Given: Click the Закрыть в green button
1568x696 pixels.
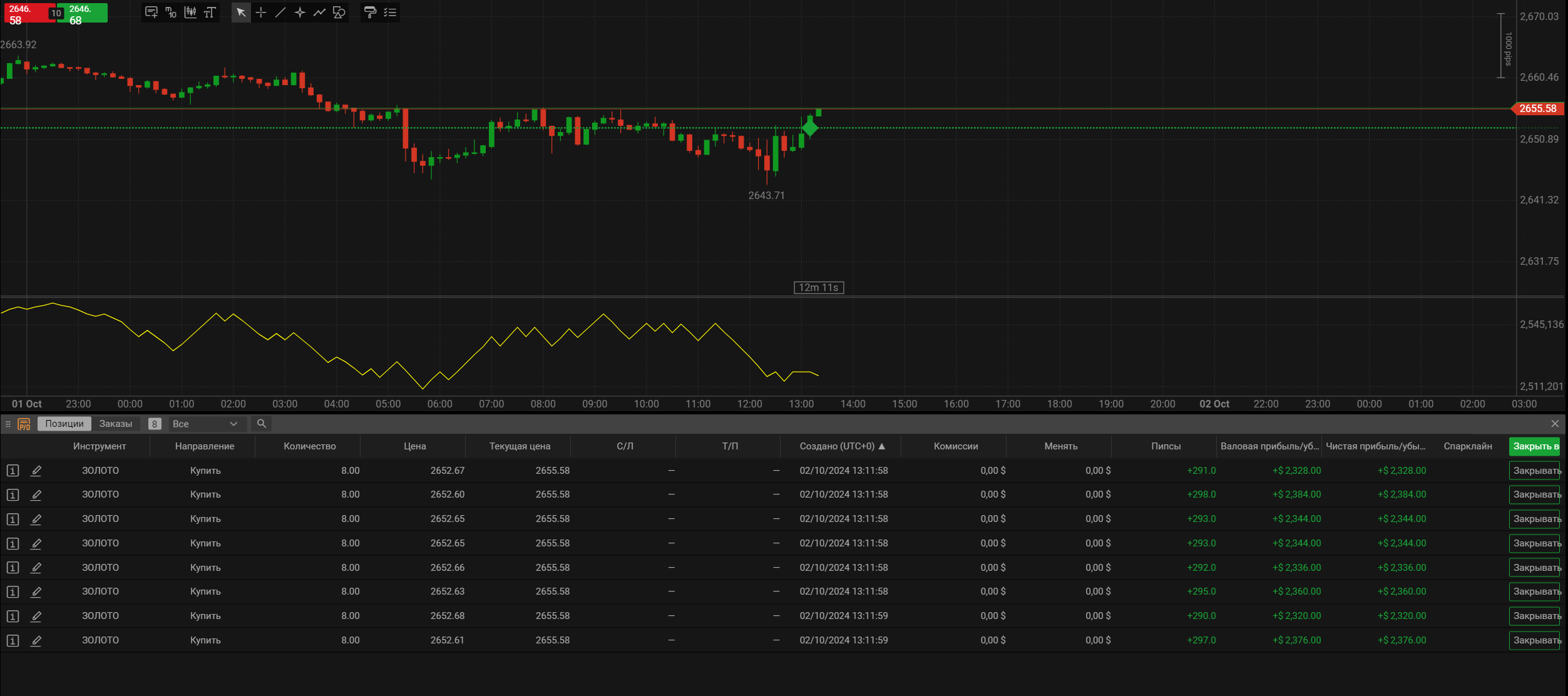Looking at the screenshot, I should [1535, 446].
